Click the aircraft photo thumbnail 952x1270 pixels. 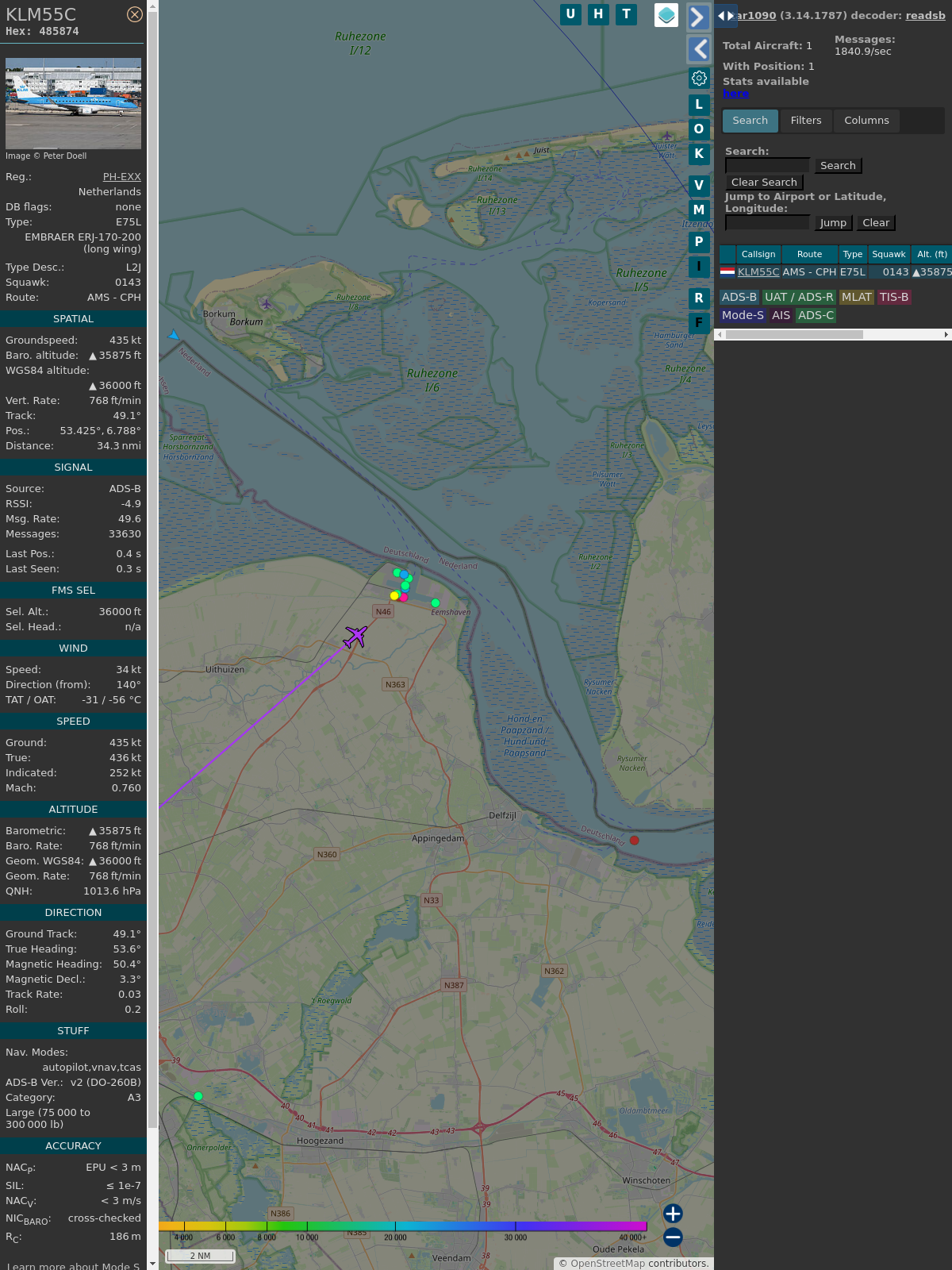73,103
